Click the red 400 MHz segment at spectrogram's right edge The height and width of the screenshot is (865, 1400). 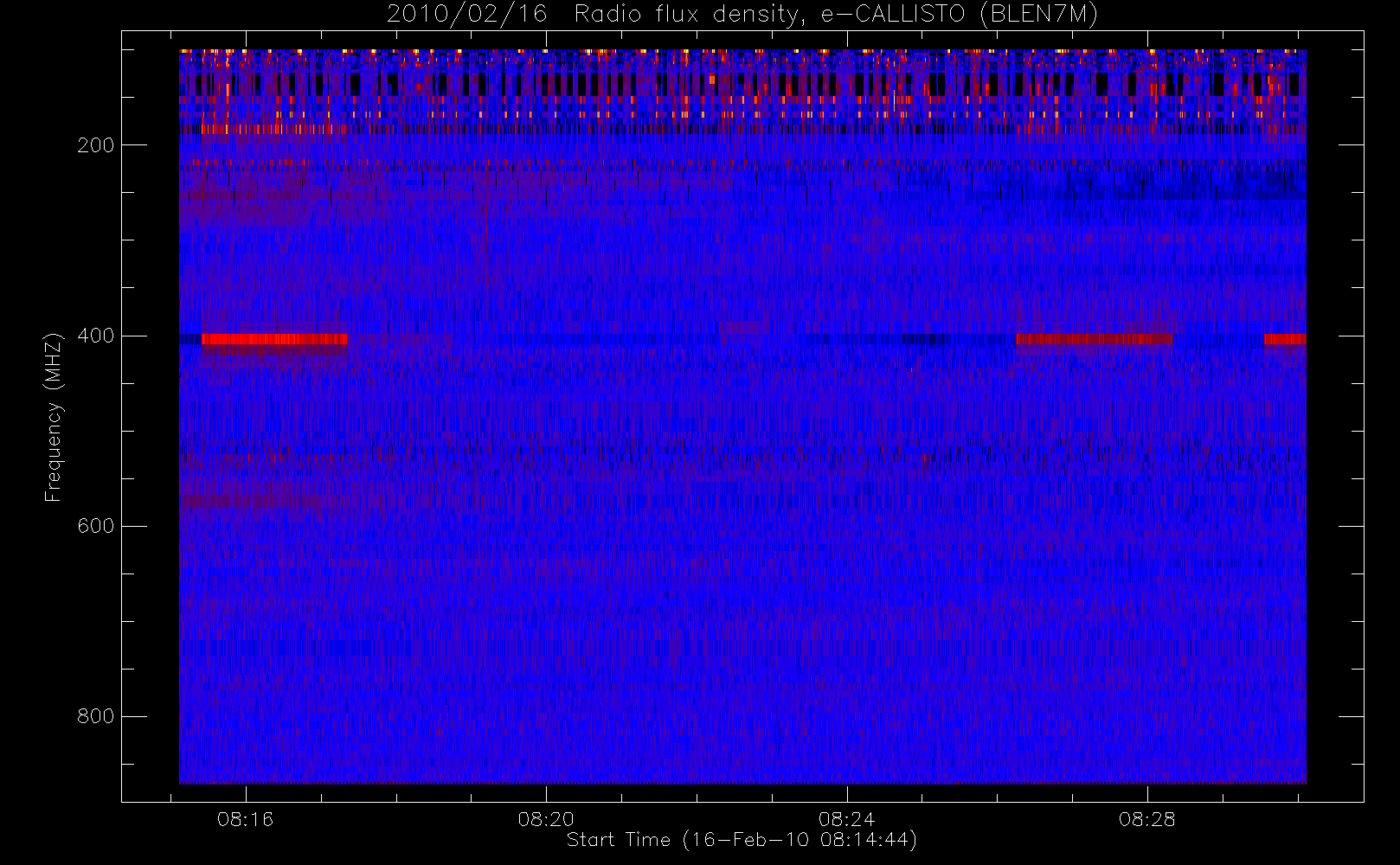click(x=1285, y=339)
